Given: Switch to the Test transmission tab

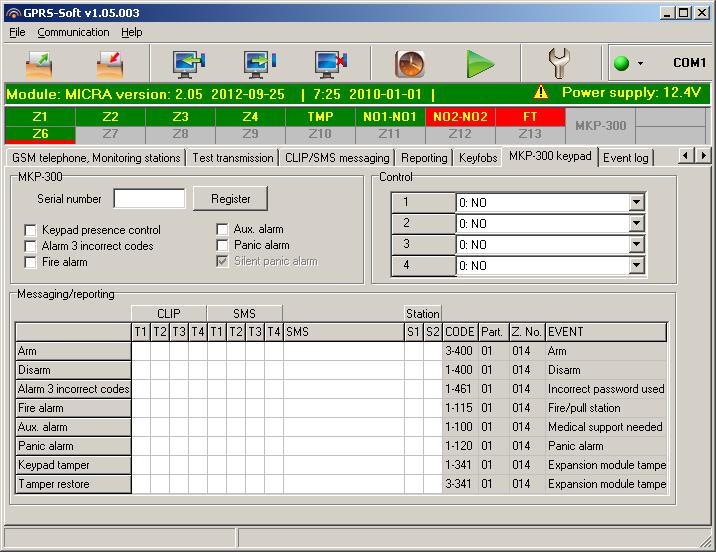Looking at the screenshot, I should click(x=232, y=158).
